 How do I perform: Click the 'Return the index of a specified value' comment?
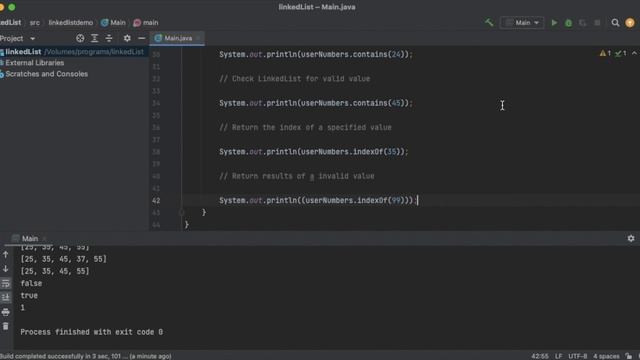pos(305,127)
